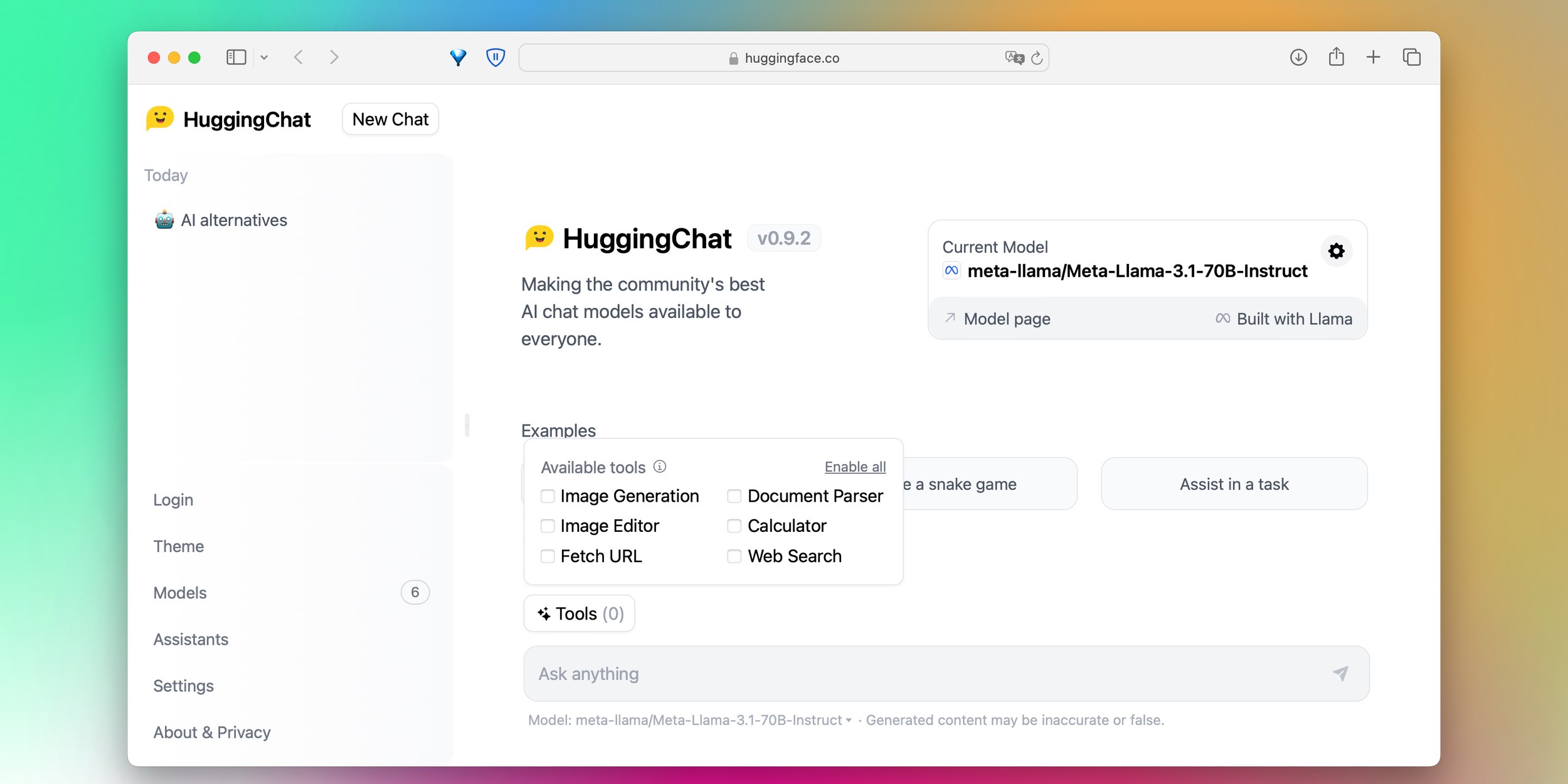This screenshot has width=1568, height=784.
Task: Open Models in the sidebar
Action: click(180, 593)
